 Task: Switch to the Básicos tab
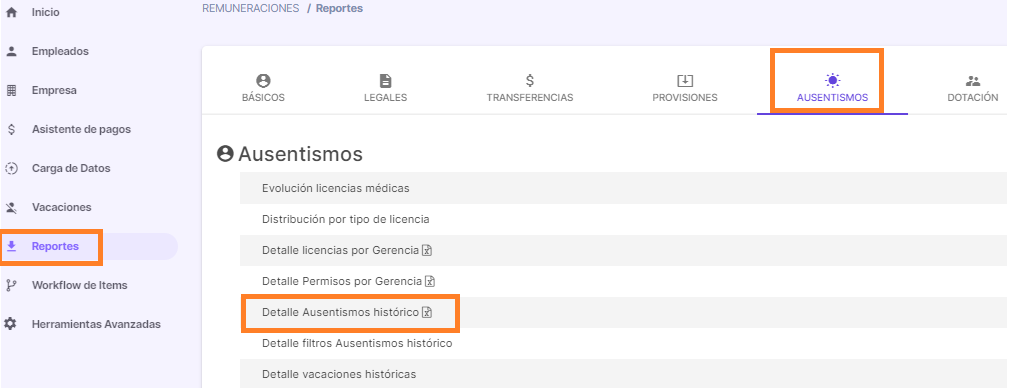[x=263, y=89]
